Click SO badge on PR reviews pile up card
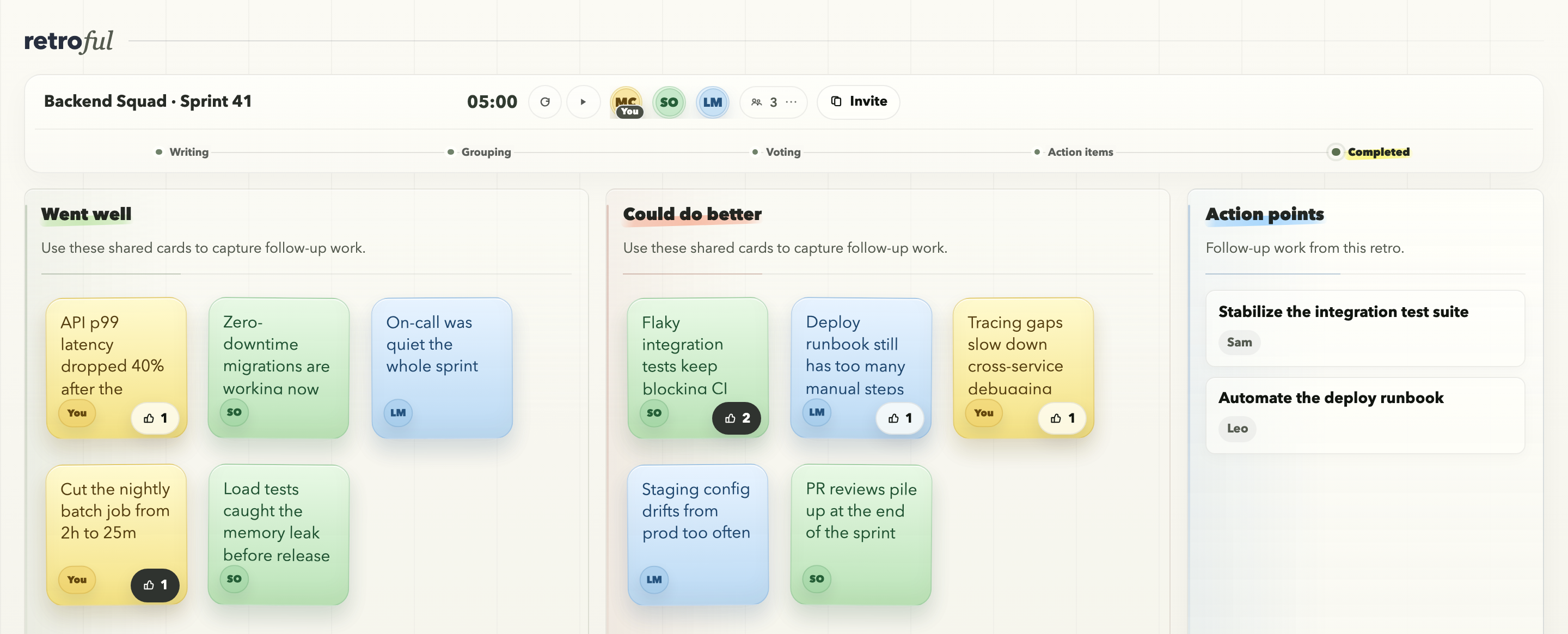Screen dimensions: 1568x634 click(817, 579)
